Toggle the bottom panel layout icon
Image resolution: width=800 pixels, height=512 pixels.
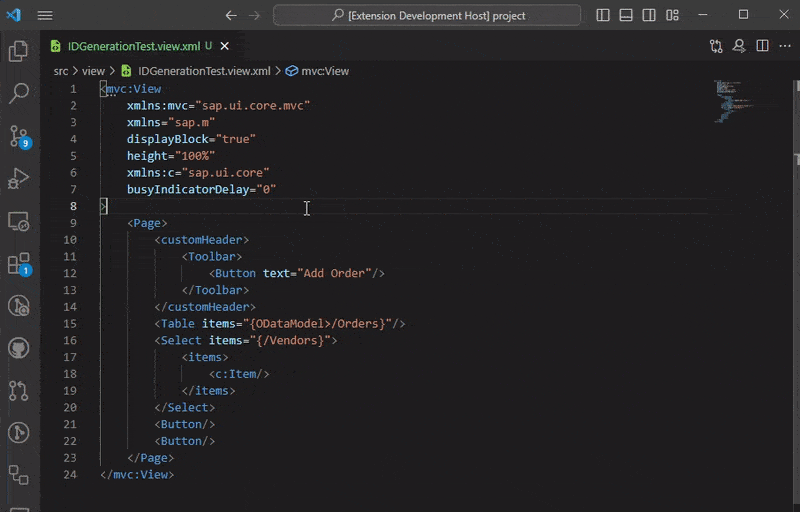coord(626,15)
